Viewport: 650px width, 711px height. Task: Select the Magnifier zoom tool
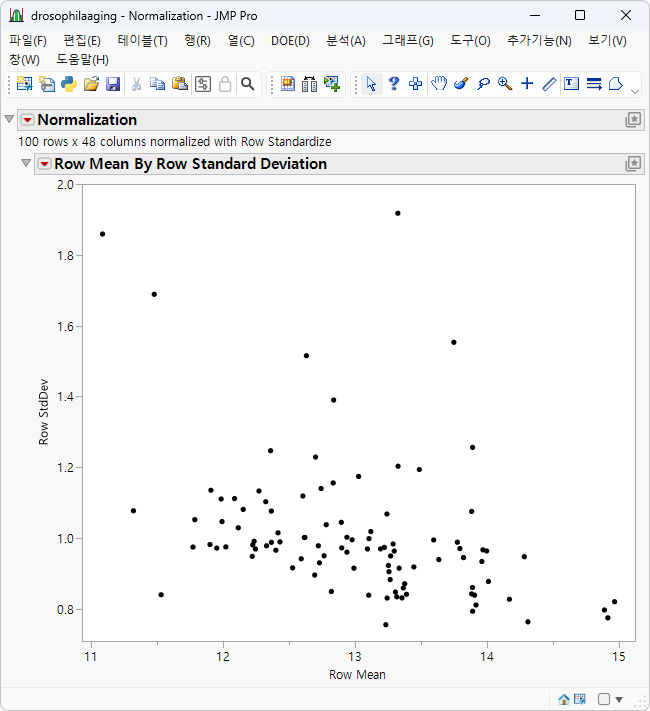click(x=505, y=84)
